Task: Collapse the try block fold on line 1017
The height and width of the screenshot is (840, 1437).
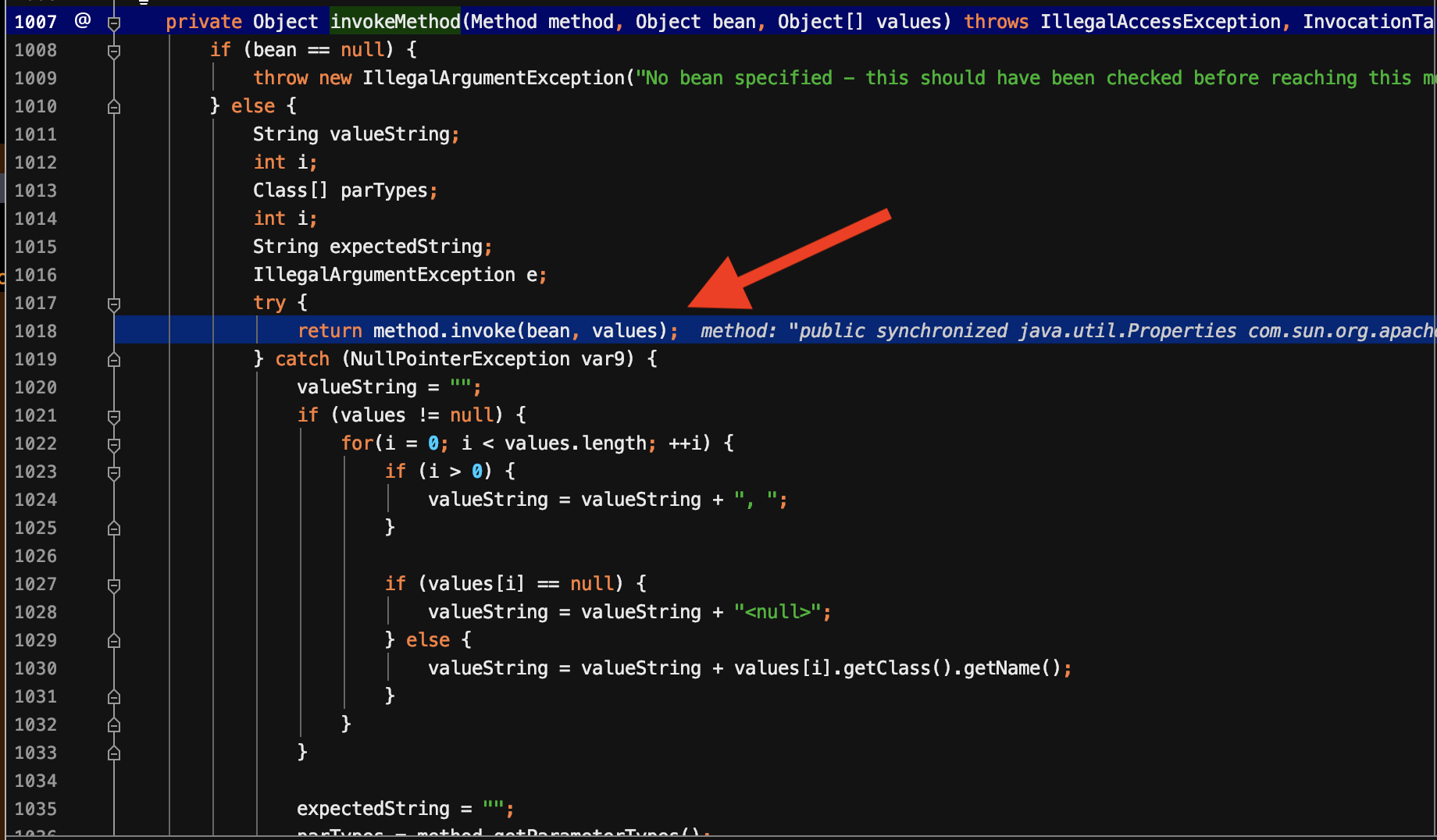Action: click(114, 304)
